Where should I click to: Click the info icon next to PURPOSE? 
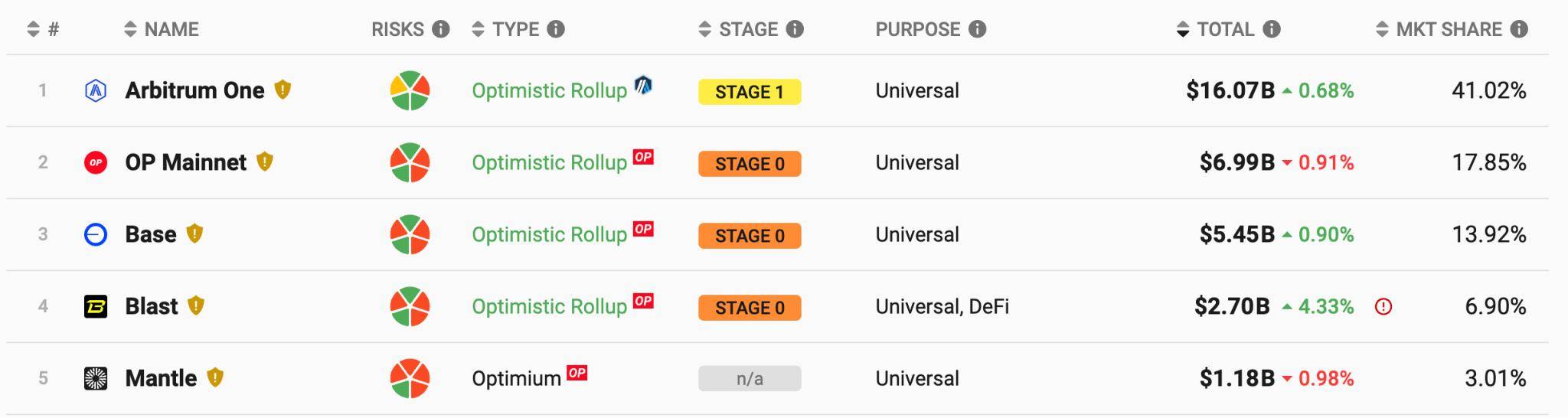click(977, 29)
